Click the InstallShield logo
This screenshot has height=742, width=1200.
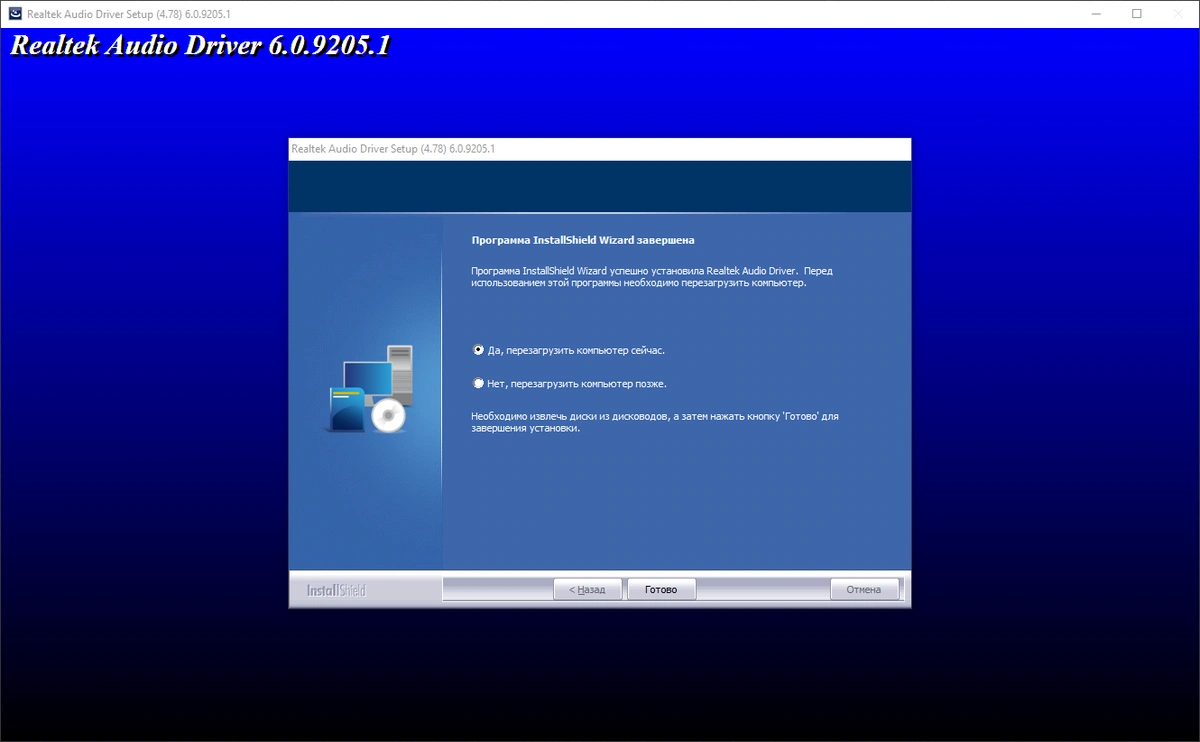point(336,591)
